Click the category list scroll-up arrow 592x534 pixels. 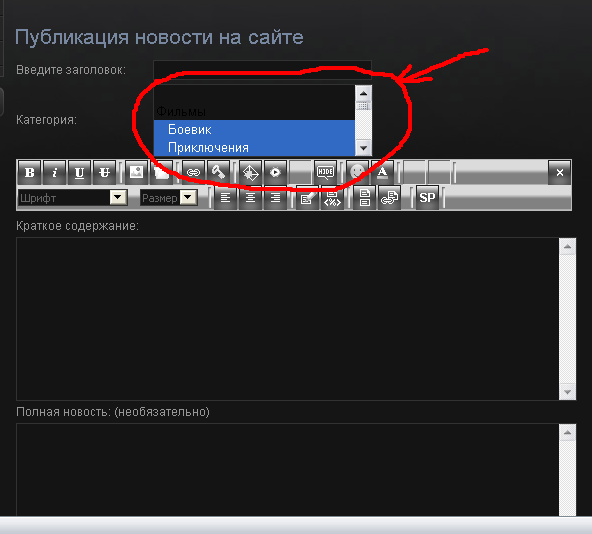(364, 93)
